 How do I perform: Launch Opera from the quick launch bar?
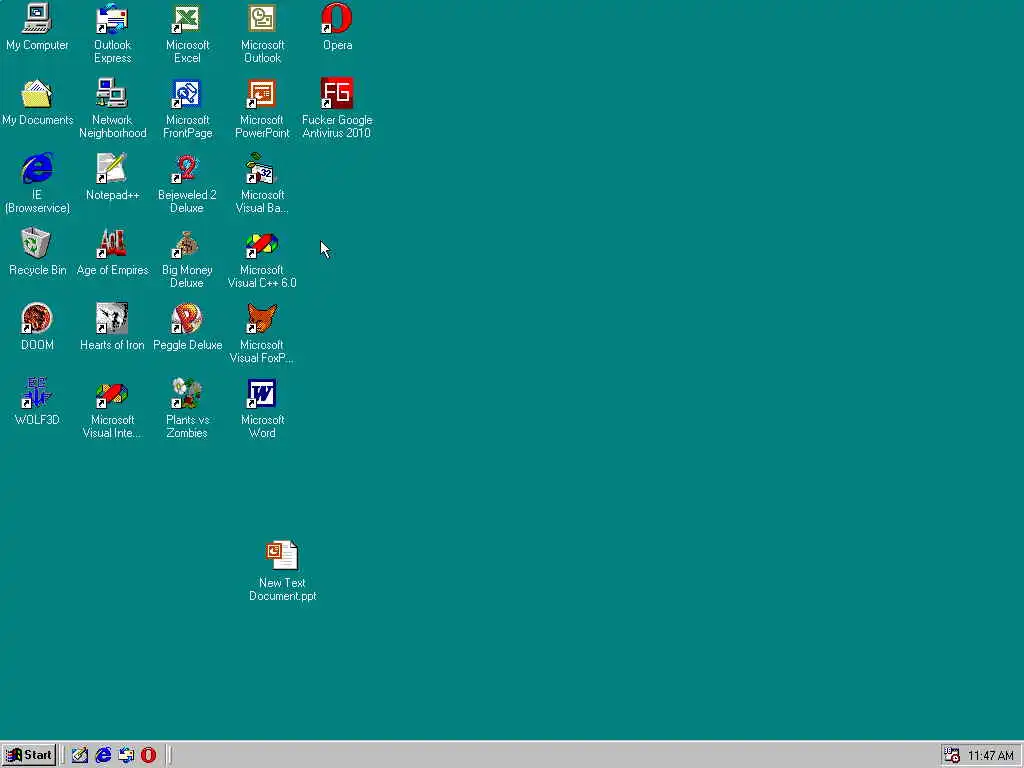click(x=149, y=755)
